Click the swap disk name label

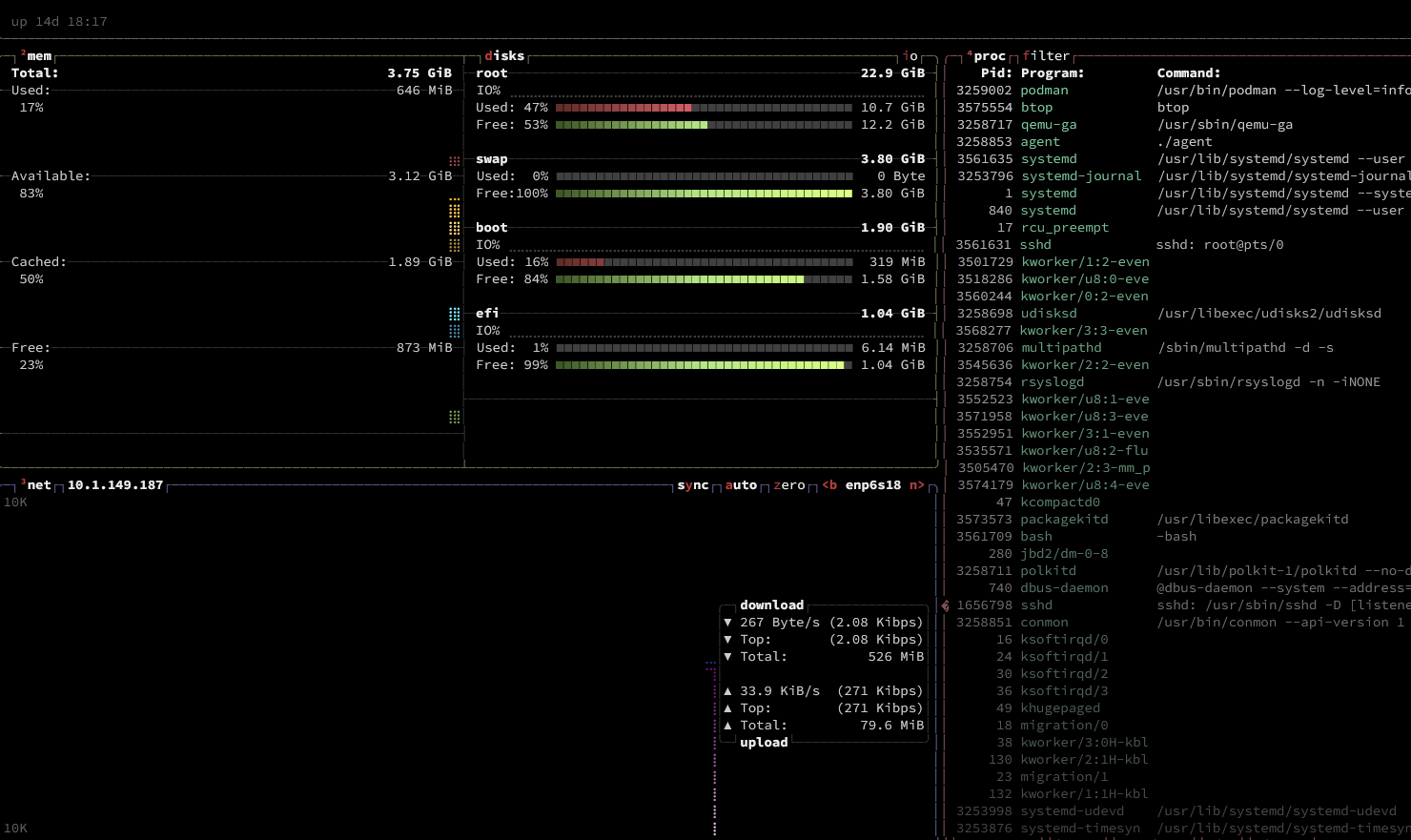[492, 159]
